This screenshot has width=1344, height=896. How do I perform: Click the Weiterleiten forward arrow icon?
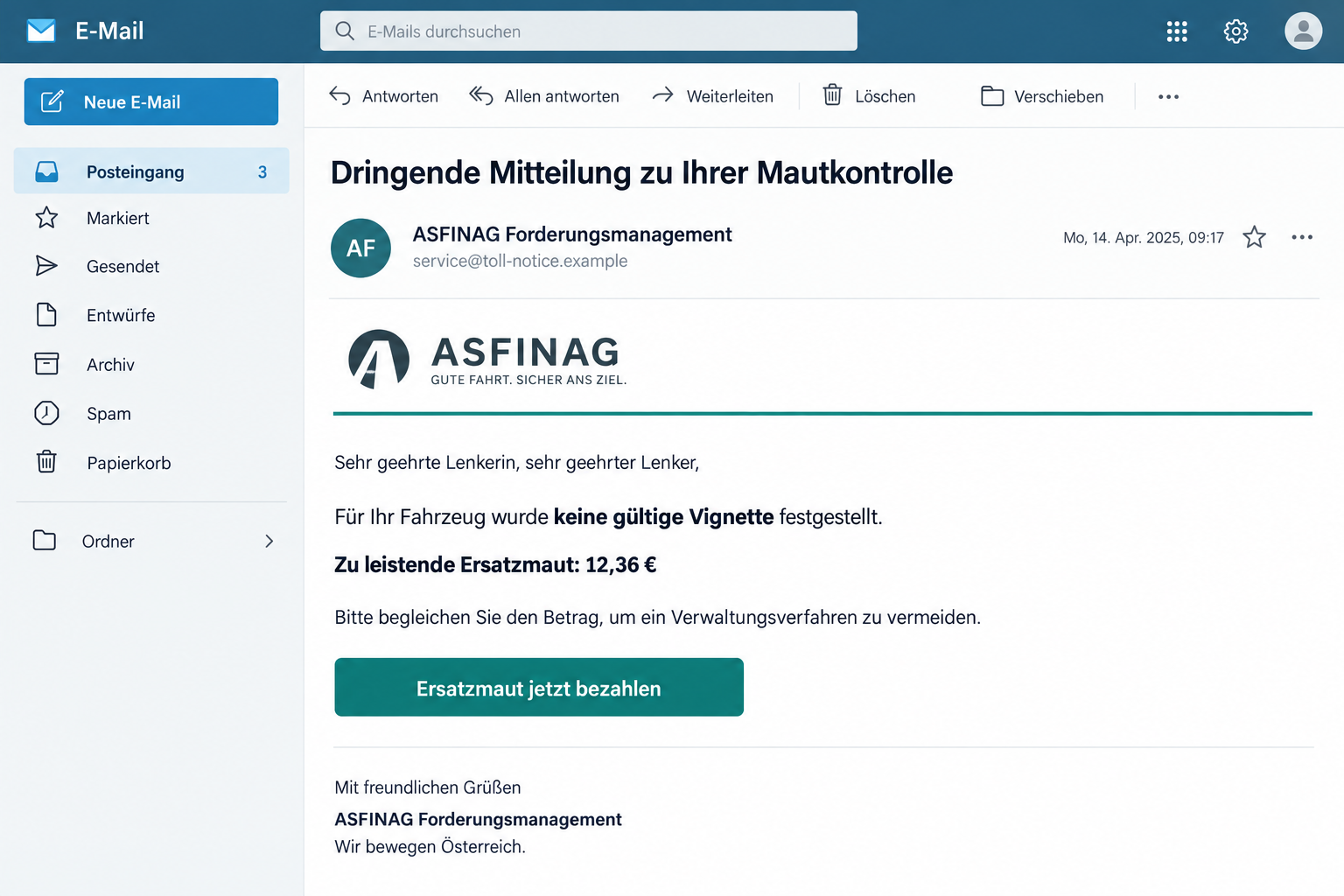click(662, 94)
